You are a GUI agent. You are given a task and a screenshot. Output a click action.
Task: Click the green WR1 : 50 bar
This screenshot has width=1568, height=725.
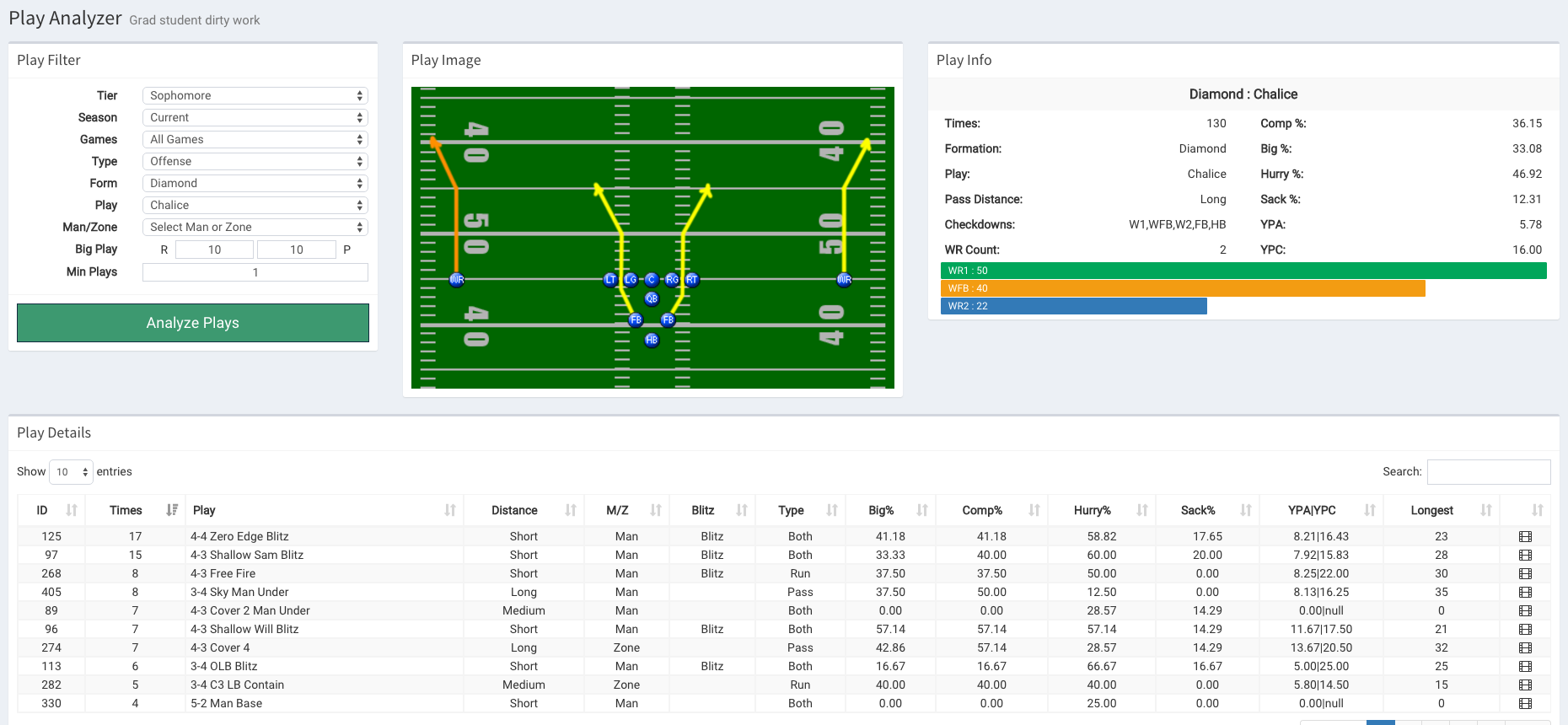[1243, 271]
